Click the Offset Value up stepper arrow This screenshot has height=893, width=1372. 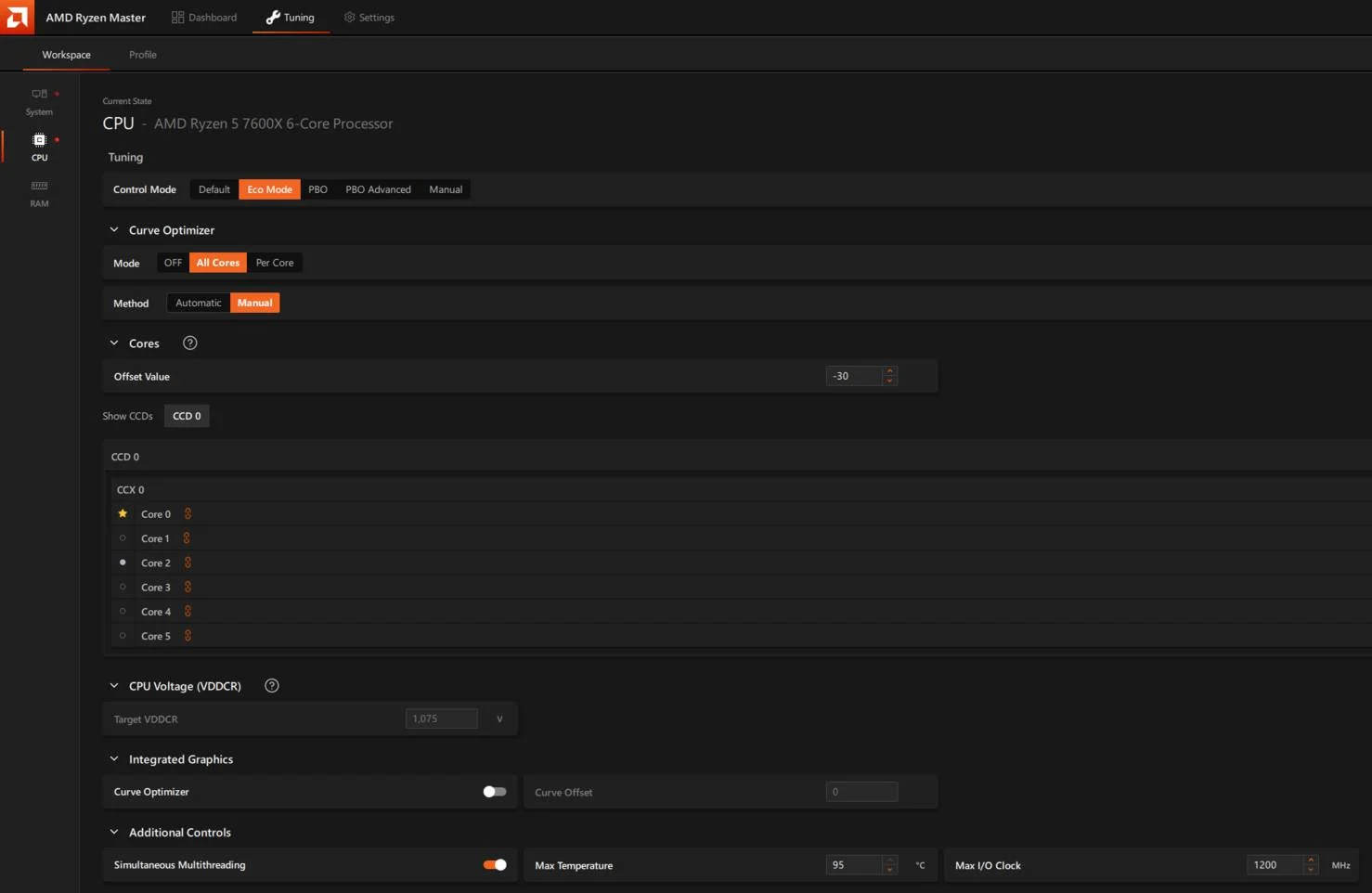pos(889,371)
